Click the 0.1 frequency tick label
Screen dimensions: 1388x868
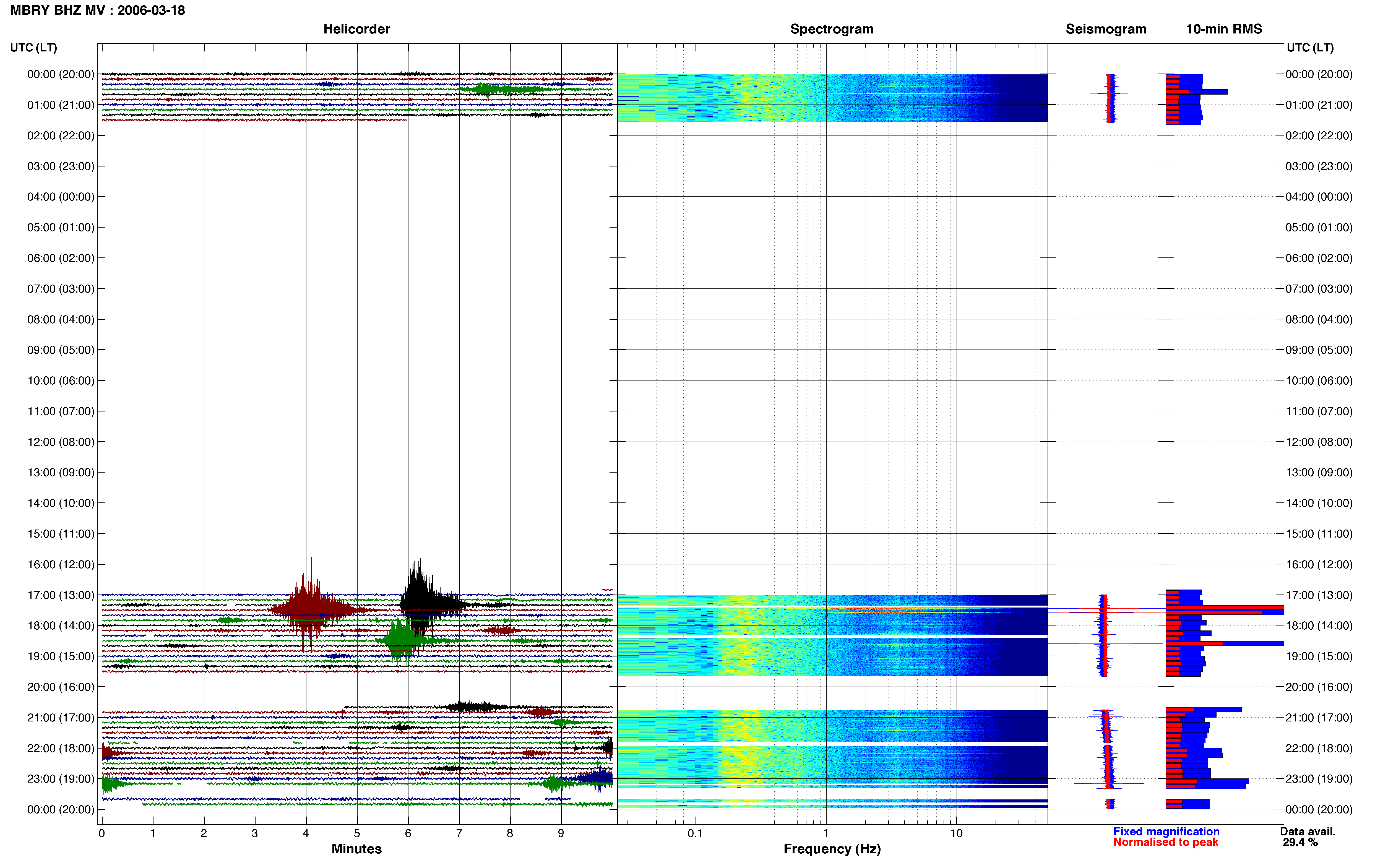pyautogui.click(x=695, y=833)
